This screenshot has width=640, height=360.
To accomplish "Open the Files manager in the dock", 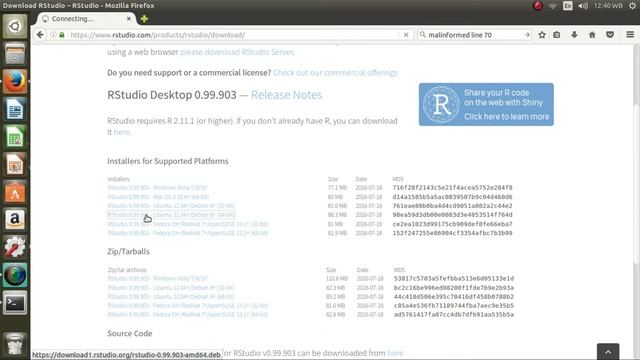I will [x=15, y=54].
